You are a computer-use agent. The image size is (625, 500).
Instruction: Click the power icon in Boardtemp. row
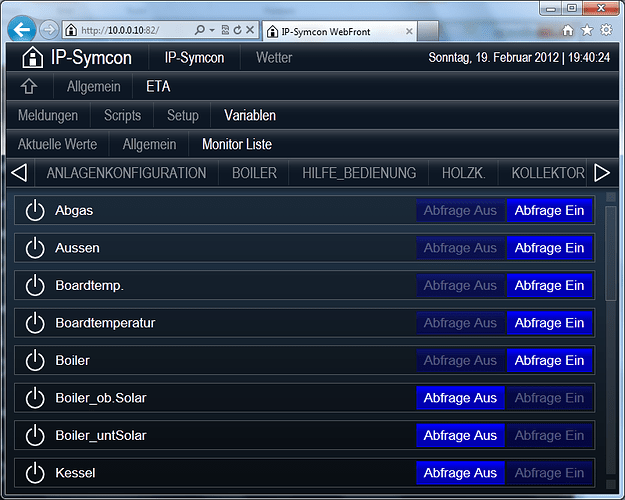tap(35, 285)
